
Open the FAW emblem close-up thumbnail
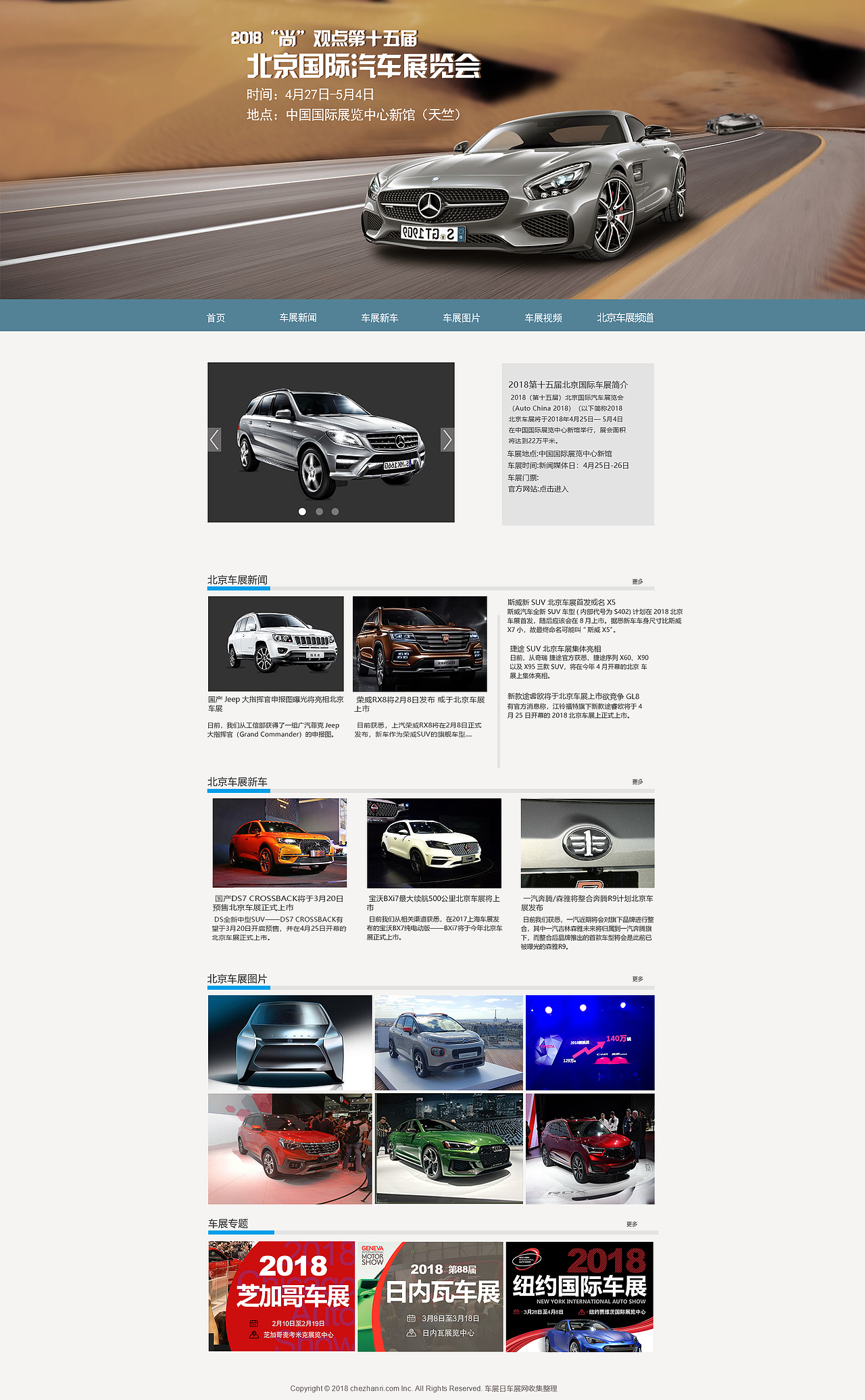click(x=587, y=843)
